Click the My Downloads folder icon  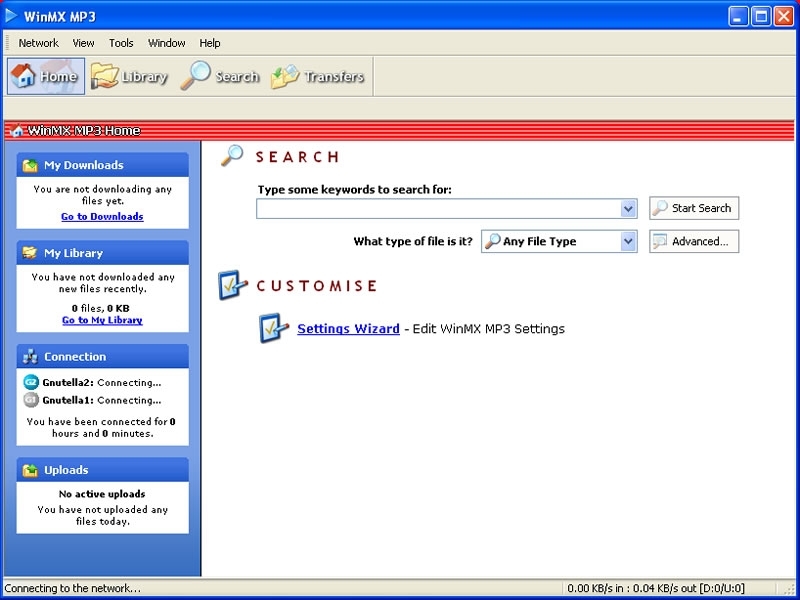click(30, 165)
